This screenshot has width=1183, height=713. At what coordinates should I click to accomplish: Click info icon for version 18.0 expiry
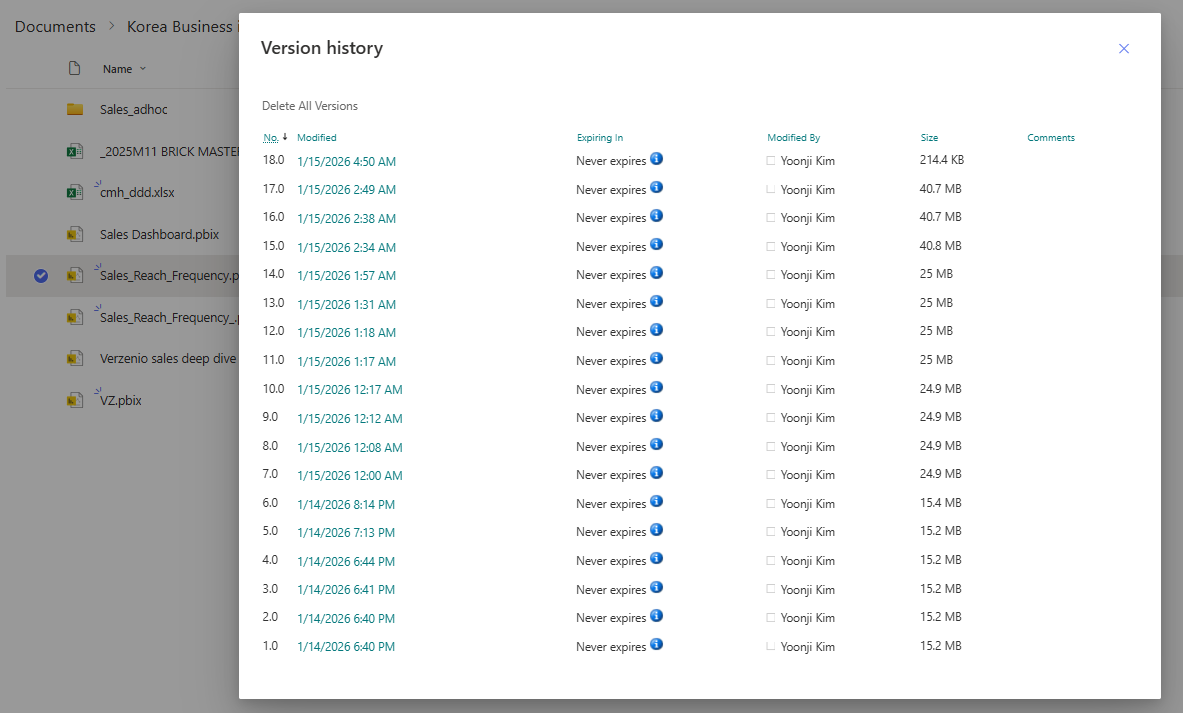click(656, 158)
